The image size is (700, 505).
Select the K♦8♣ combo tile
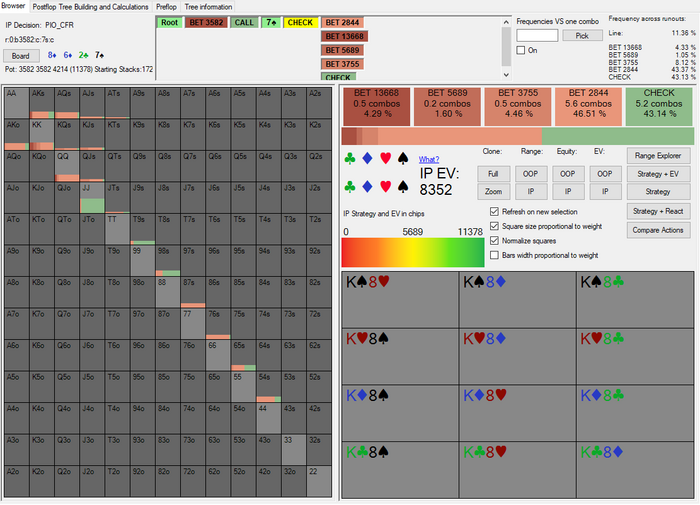coord(635,413)
